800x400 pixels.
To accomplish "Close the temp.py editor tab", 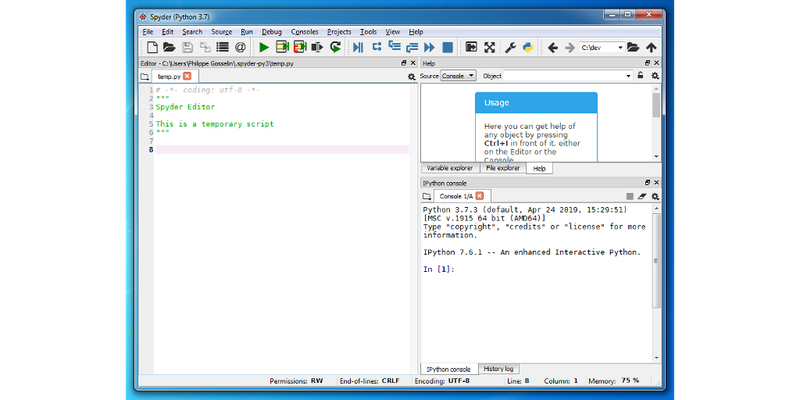I will point(187,76).
